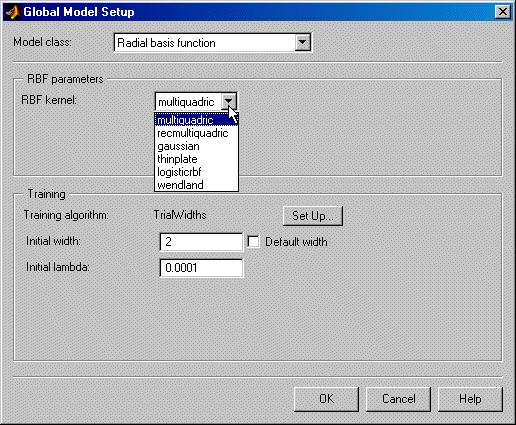
Task: Enable the Default width checkbox
Action: pyautogui.click(x=253, y=242)
